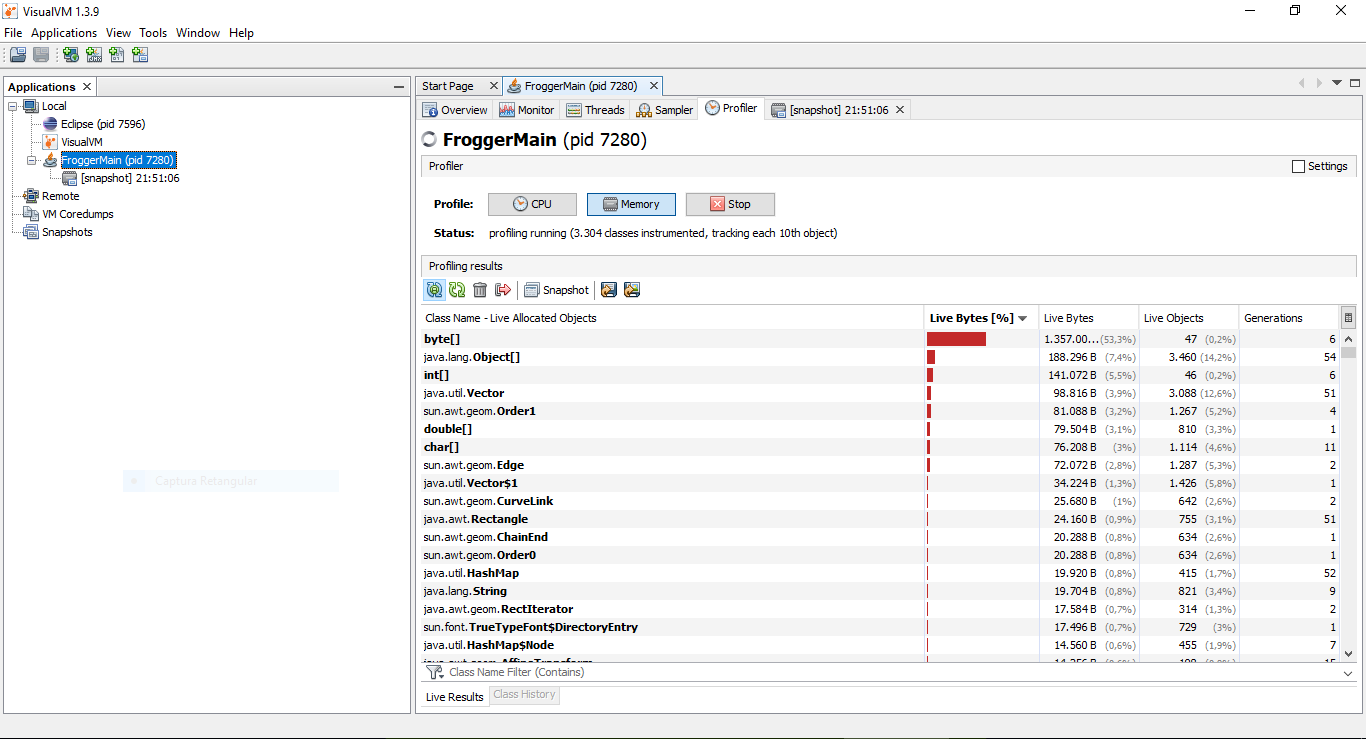This screenshot has width=1366, height=739.
Task: Click the Add VM Coredump toolbar icon
Action: click(x=117, y=55)
